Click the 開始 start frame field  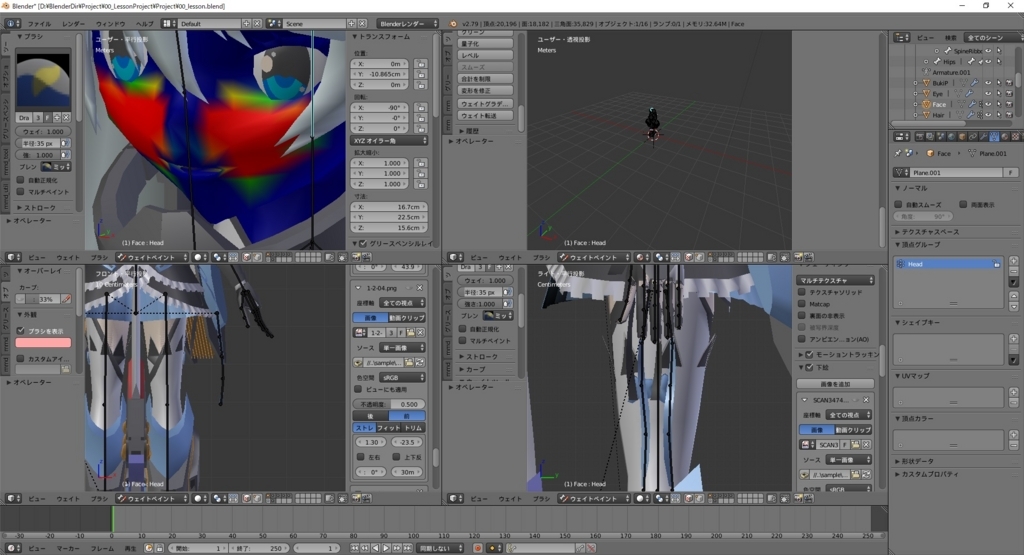pos(199,548)
